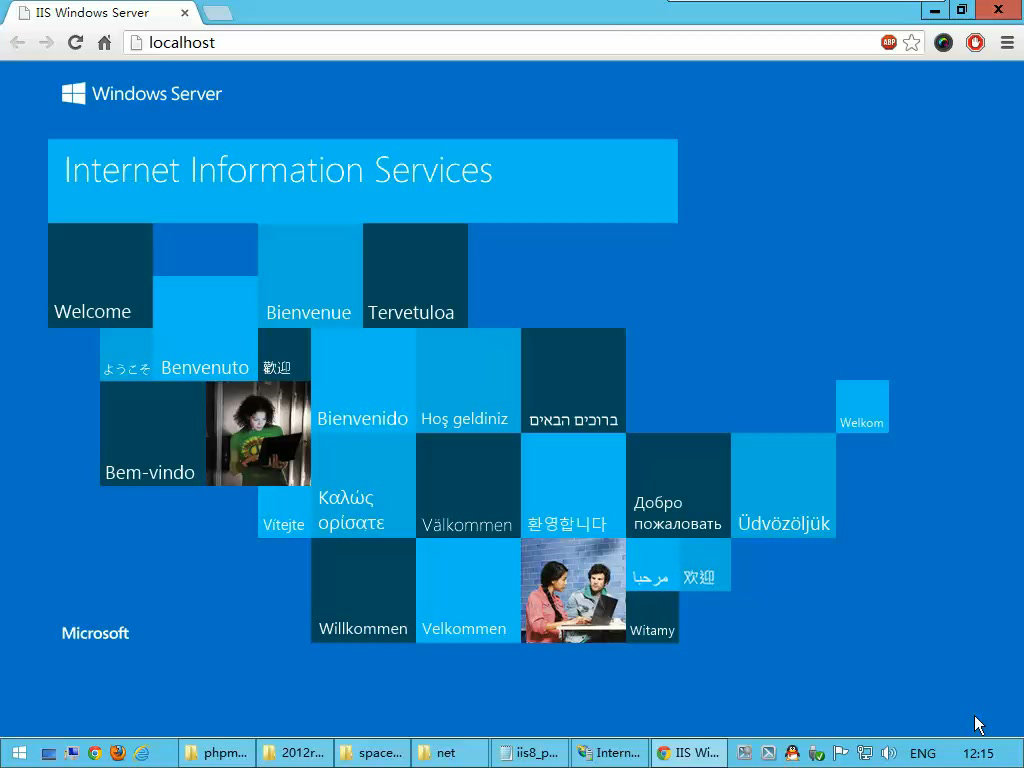
Task: Open the Chrome hamburger menu
Action: coord(1005,42)
